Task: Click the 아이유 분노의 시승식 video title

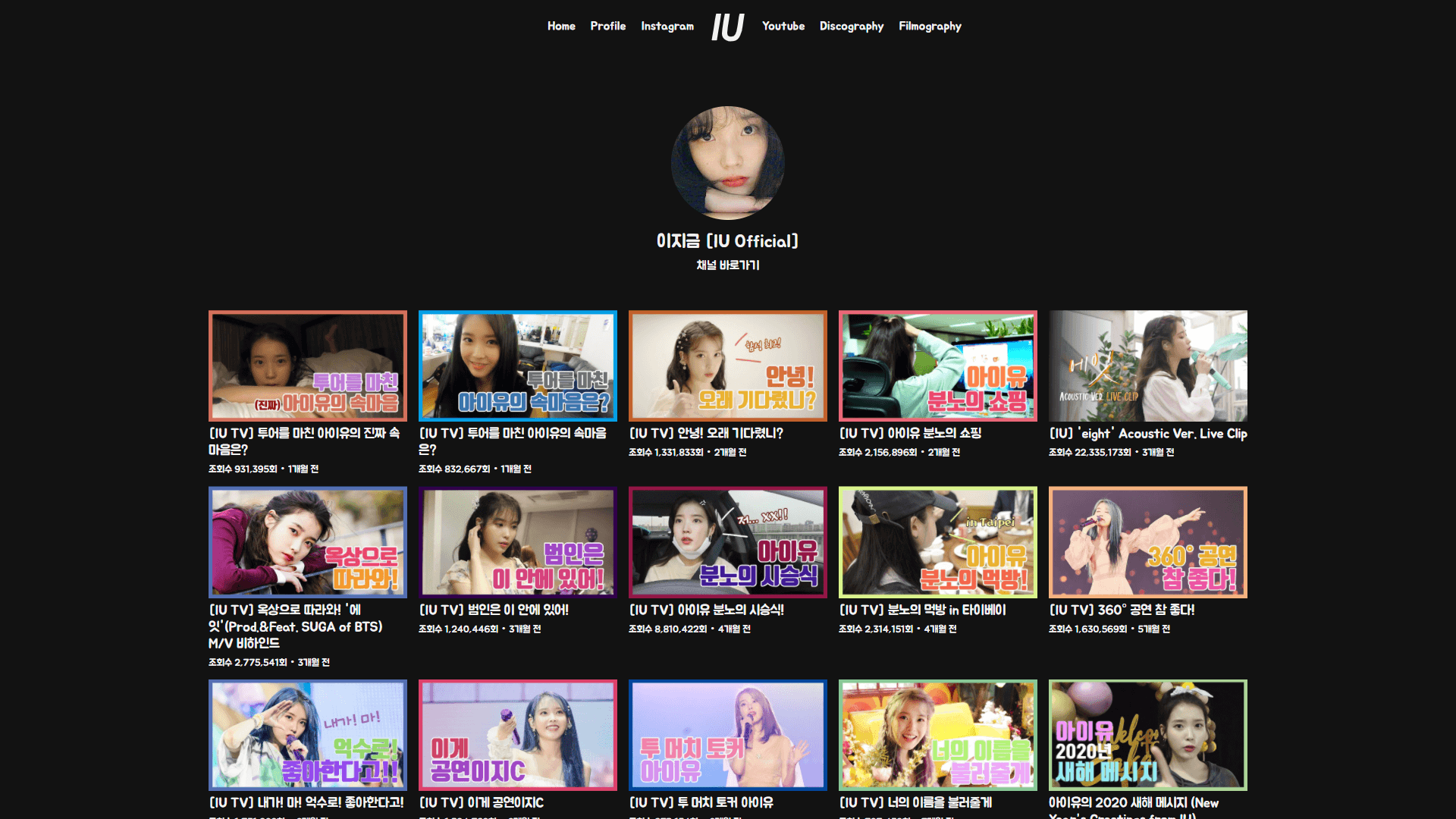Action: point(706,610)
